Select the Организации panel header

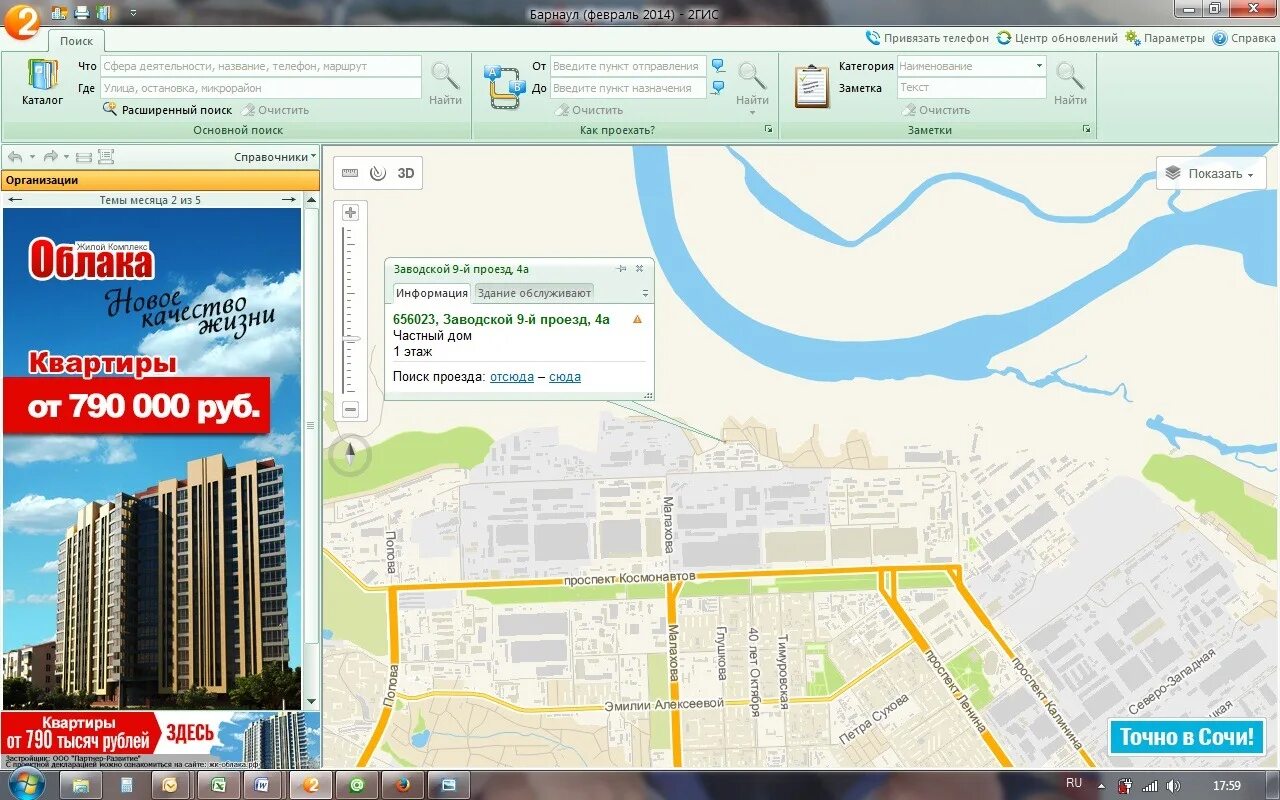(161, 180)
